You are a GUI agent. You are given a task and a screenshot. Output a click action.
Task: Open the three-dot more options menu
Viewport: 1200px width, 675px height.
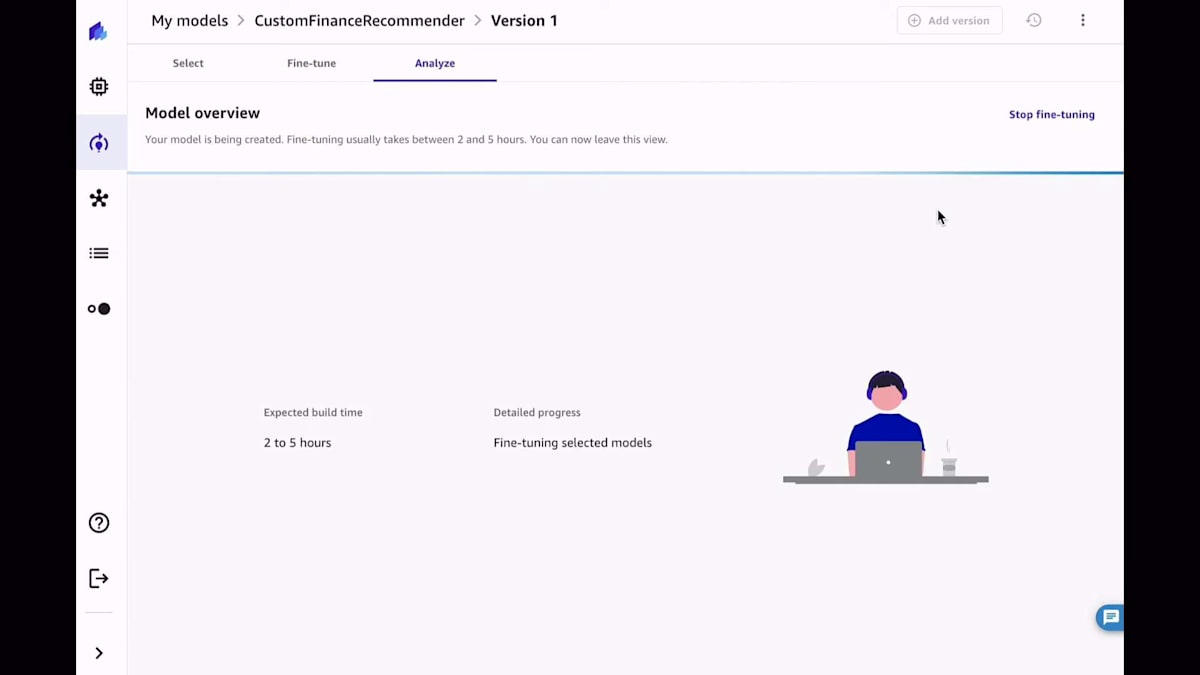[1082, 20]
